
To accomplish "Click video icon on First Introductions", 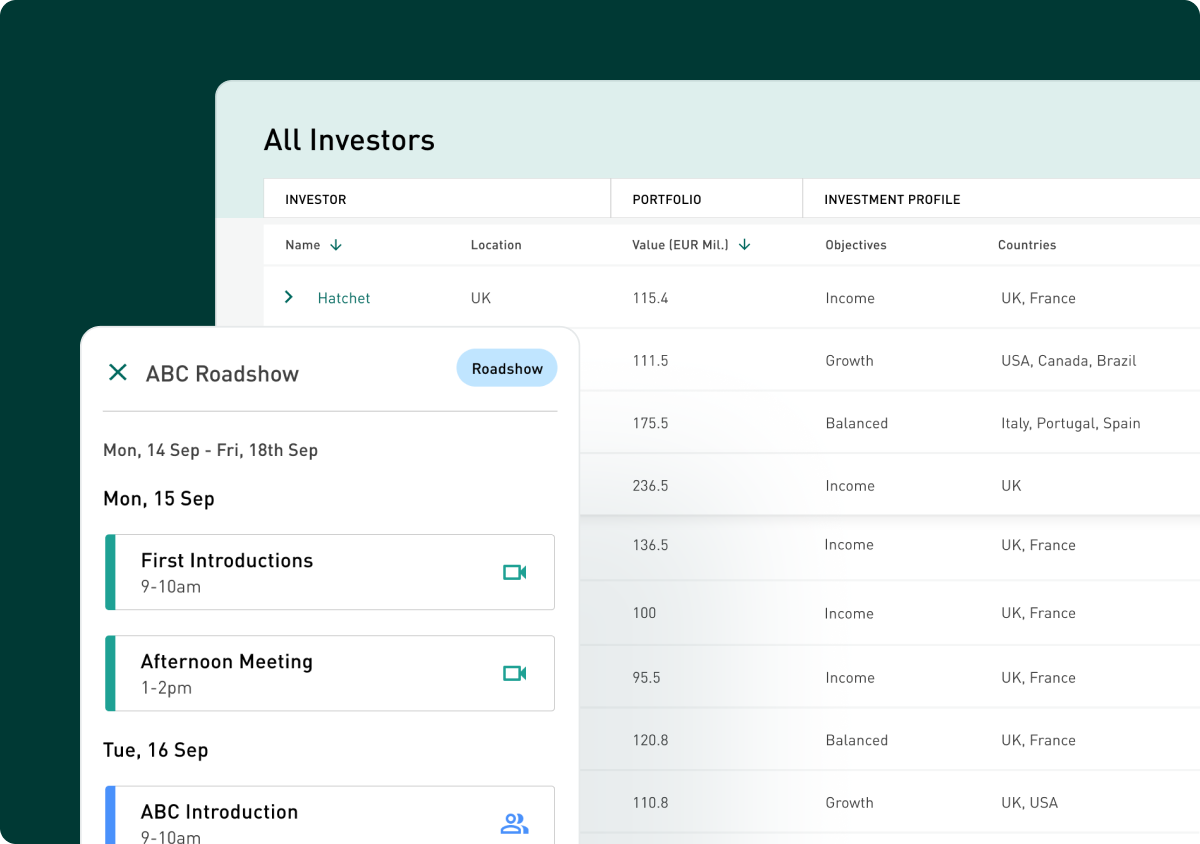I will [x=514, y=572].
